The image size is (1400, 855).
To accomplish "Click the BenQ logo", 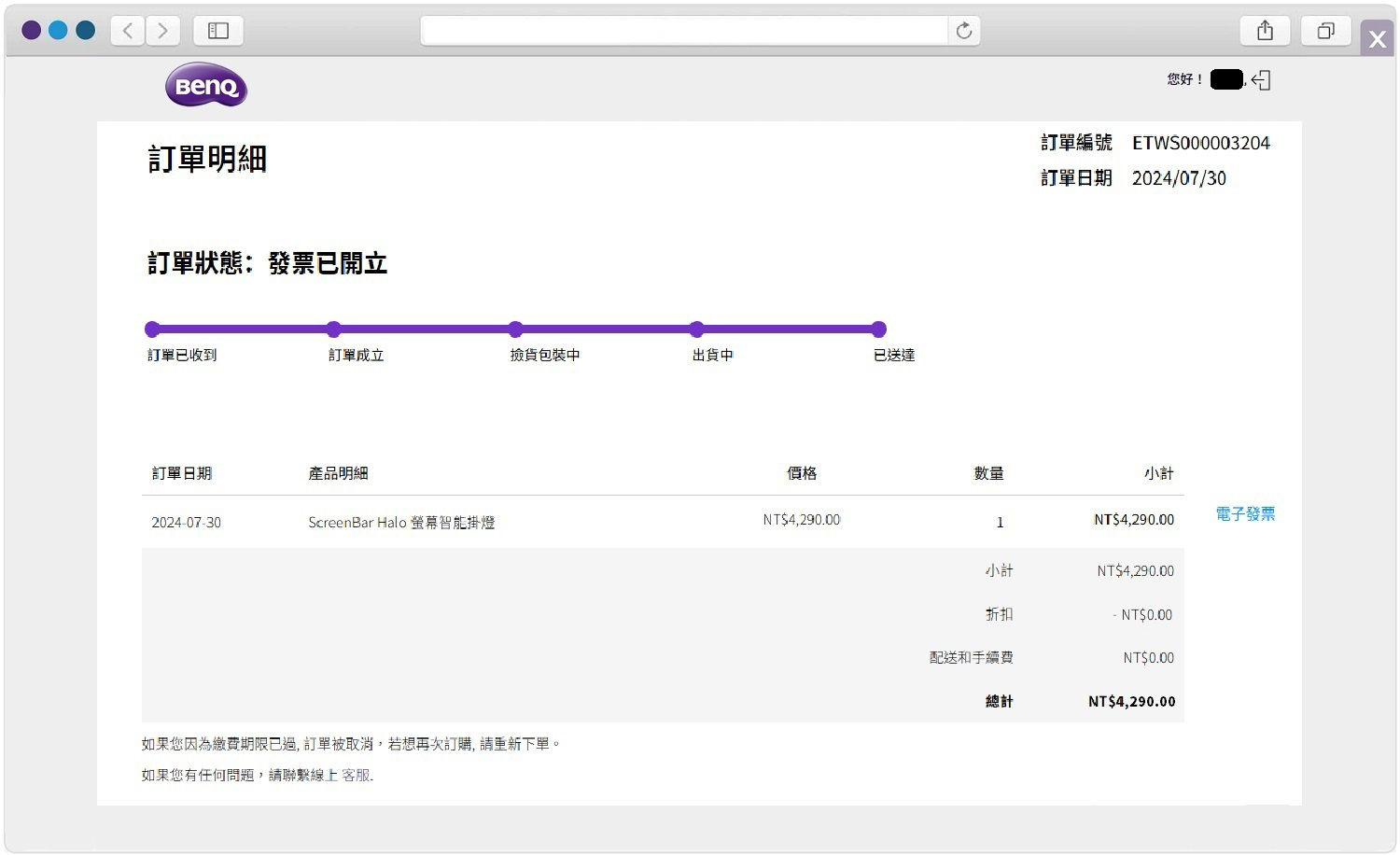I will point(206,85).
